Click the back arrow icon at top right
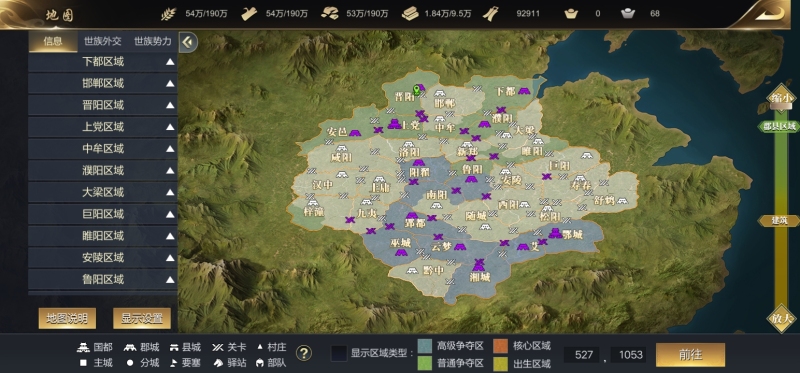Image resolution: width=800 pixels, height=373 pixels. (x=769, y=14)
